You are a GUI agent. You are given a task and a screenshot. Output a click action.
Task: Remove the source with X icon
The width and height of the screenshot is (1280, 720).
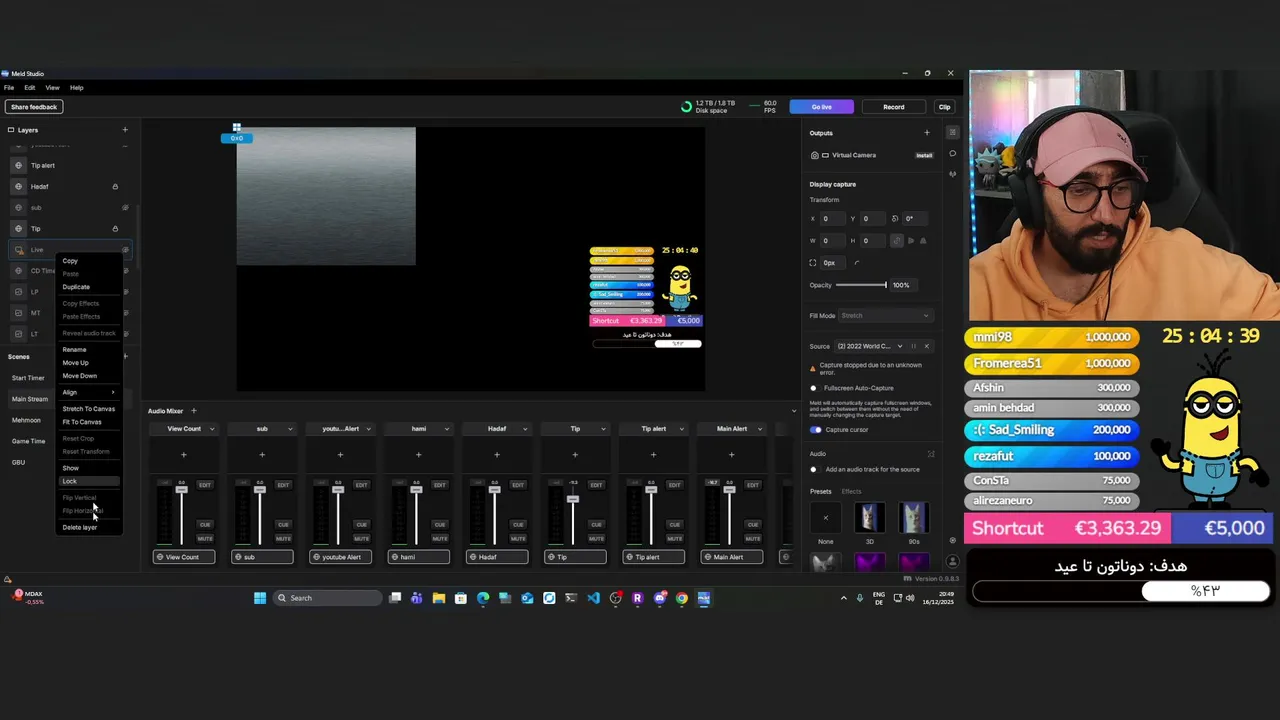tap(926, 346)
